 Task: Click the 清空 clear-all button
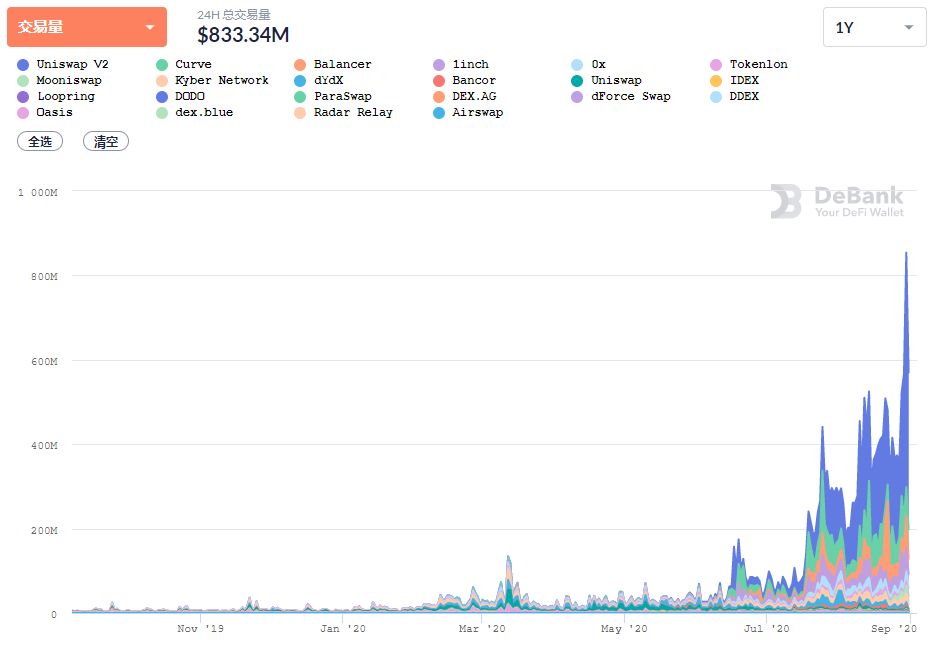(106, 141)
